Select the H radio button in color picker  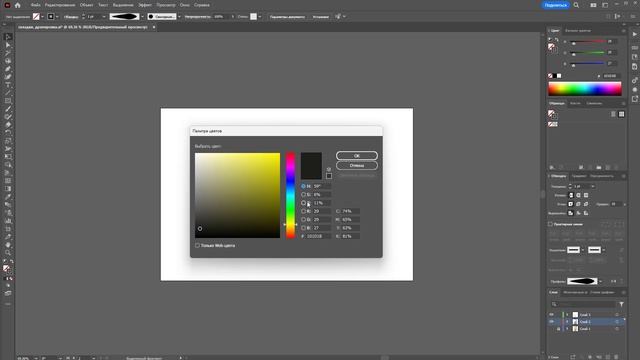pos(303,186)
